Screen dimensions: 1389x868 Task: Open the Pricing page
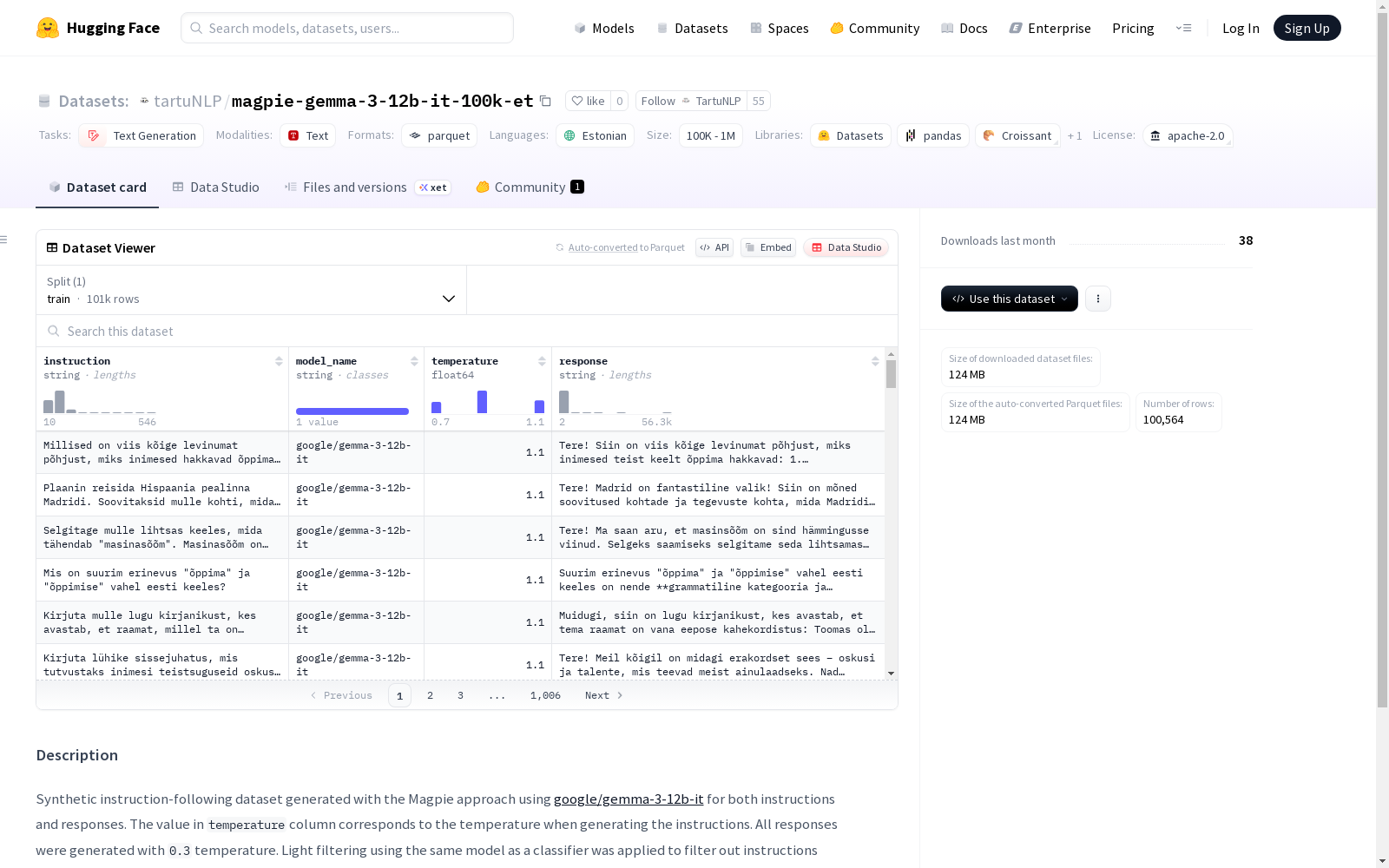point(1133,28)
